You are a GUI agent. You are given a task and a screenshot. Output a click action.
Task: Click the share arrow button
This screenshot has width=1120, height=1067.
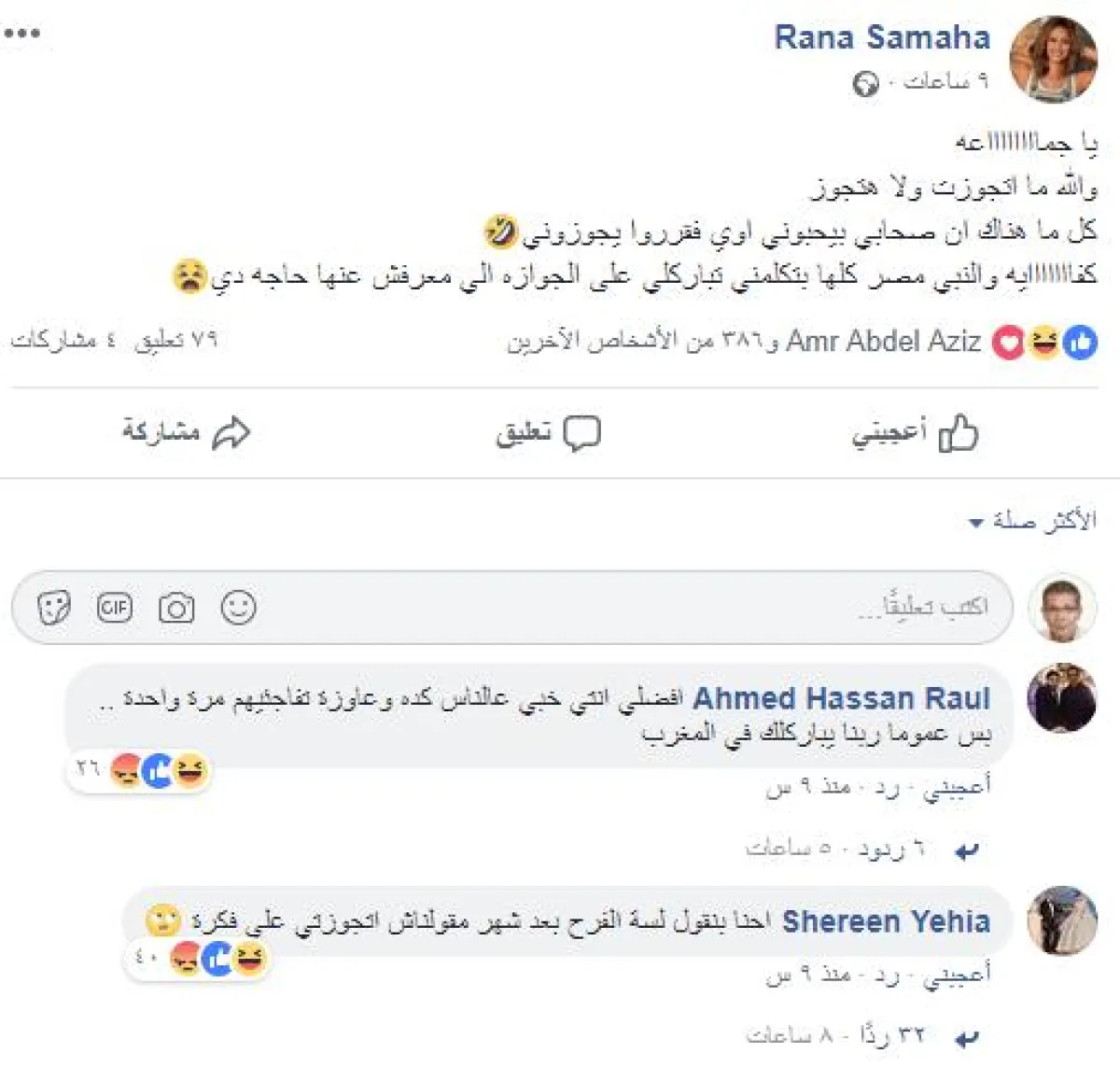[186, 433]
